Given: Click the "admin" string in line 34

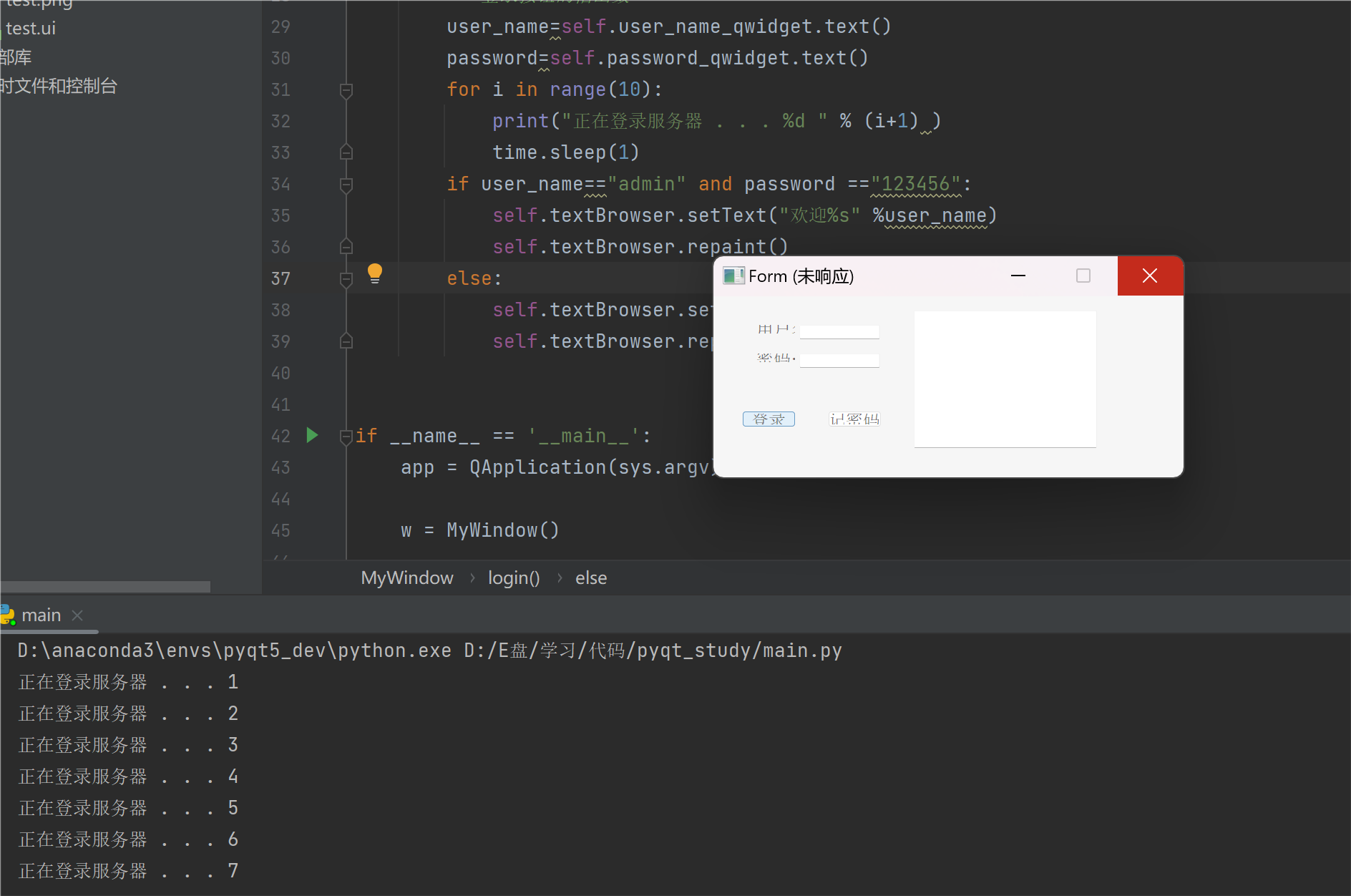Looking at the screenshot, I should coord(646,184).
